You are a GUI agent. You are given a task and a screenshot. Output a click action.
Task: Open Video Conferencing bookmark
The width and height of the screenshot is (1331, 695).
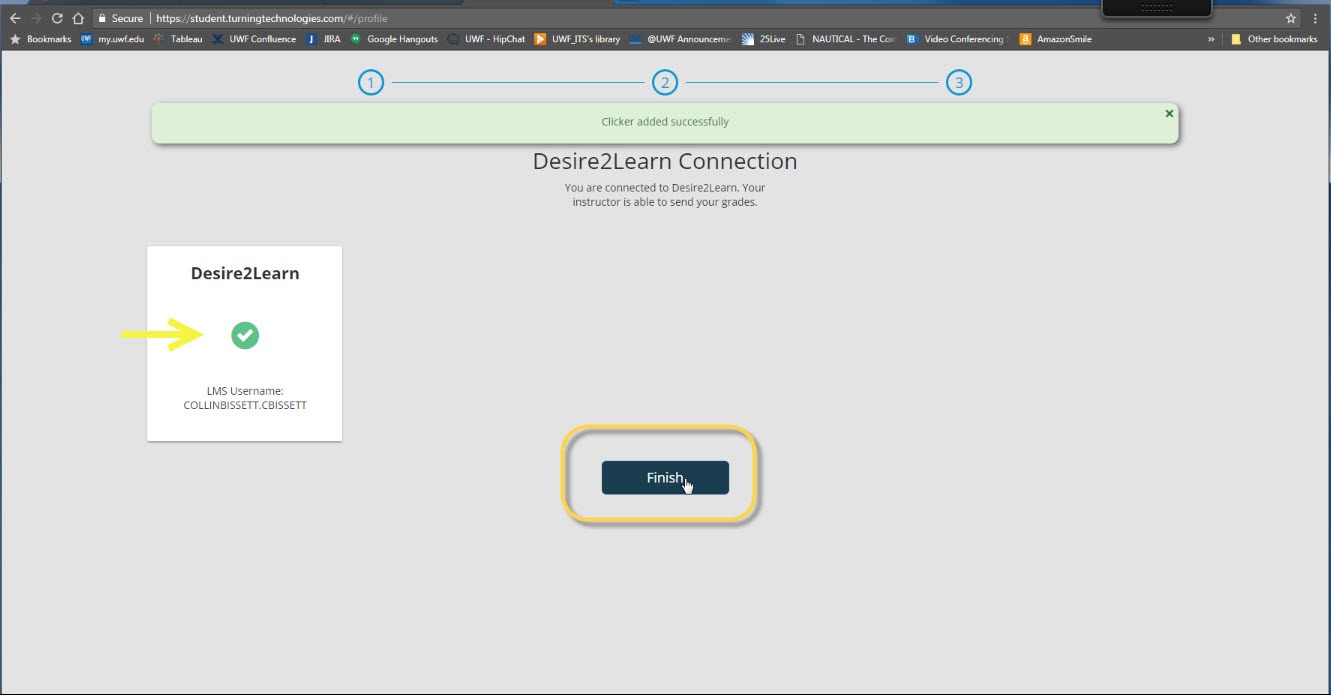[x=955, y=39]
